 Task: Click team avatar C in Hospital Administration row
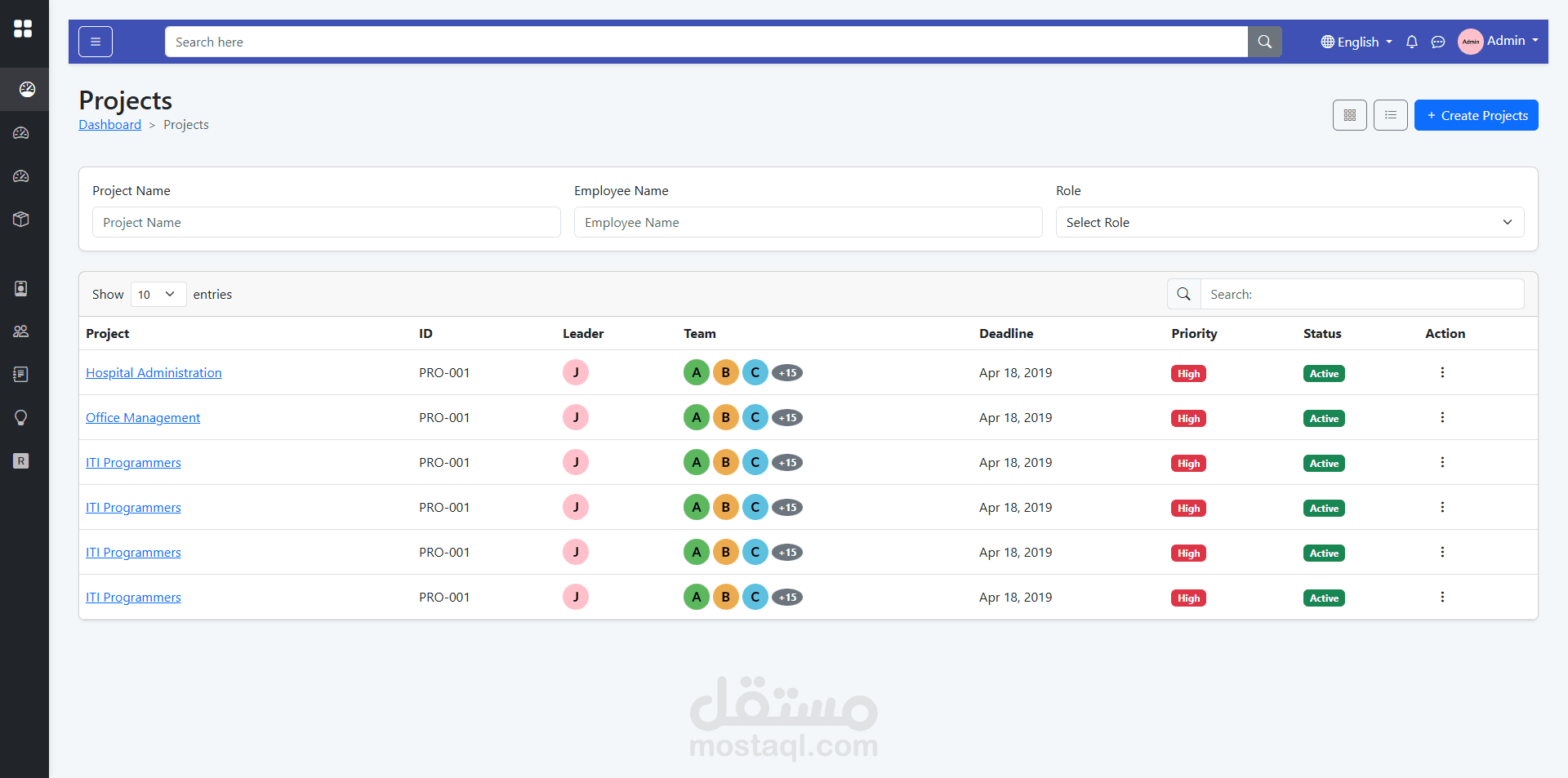click(755, 372)
